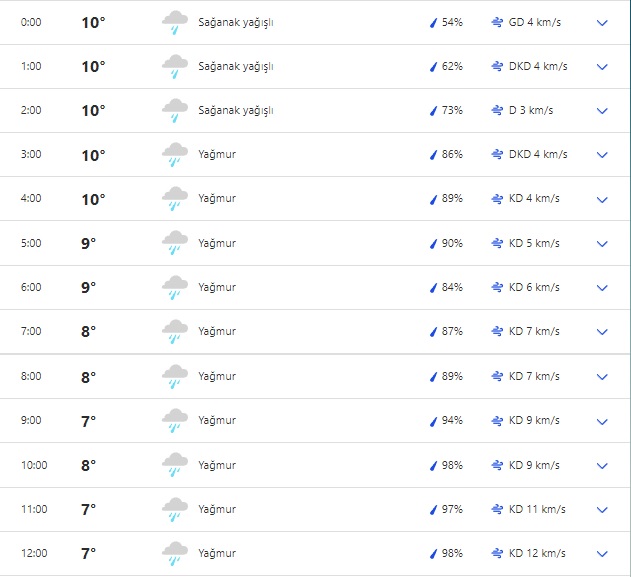Open the 8:00 forecast details chevron
Screen dimensions: 631x577
pyautogui.click(x=602, y=376)
